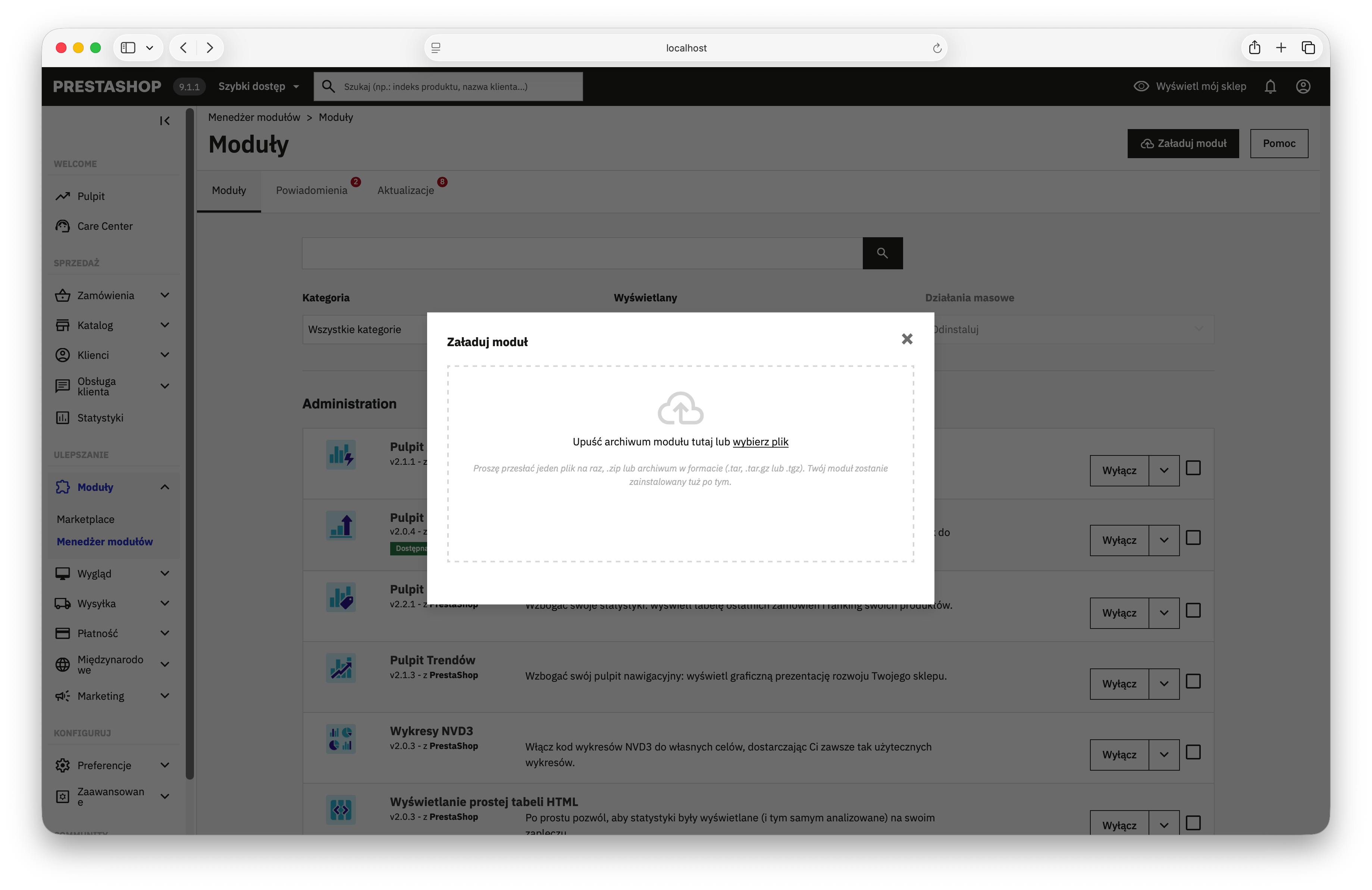This screenshot has height=890, width=1372.
Task: Switch to Moduły tab
Action: tap(229, 191)
